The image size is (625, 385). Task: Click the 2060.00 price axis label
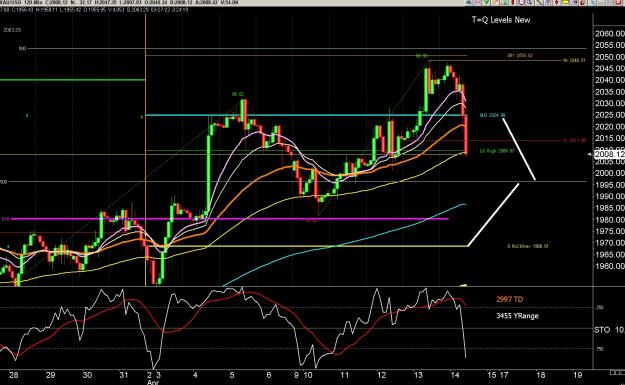coord(609,33)
